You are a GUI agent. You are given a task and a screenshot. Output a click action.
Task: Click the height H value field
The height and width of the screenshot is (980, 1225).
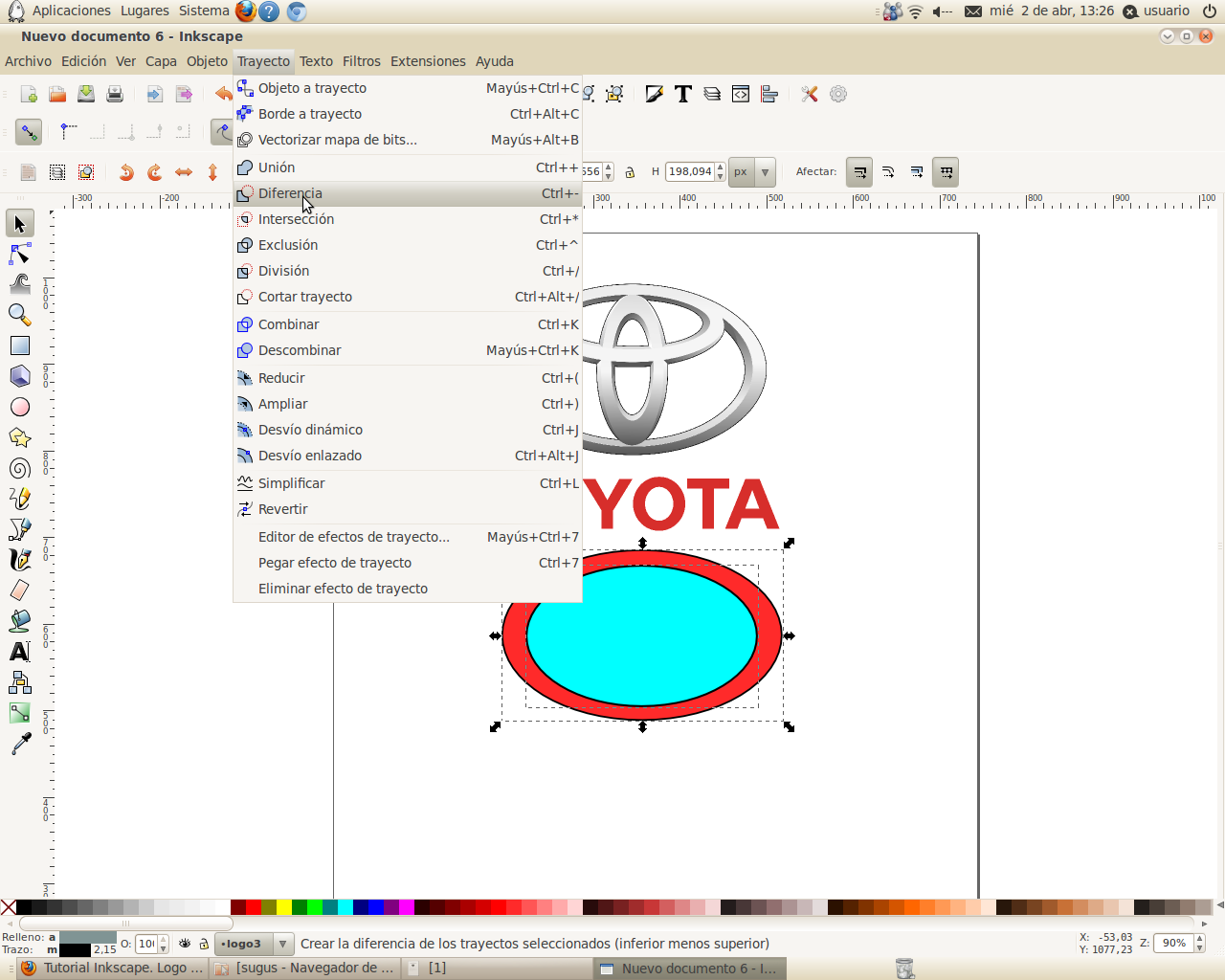pos(690,172)
